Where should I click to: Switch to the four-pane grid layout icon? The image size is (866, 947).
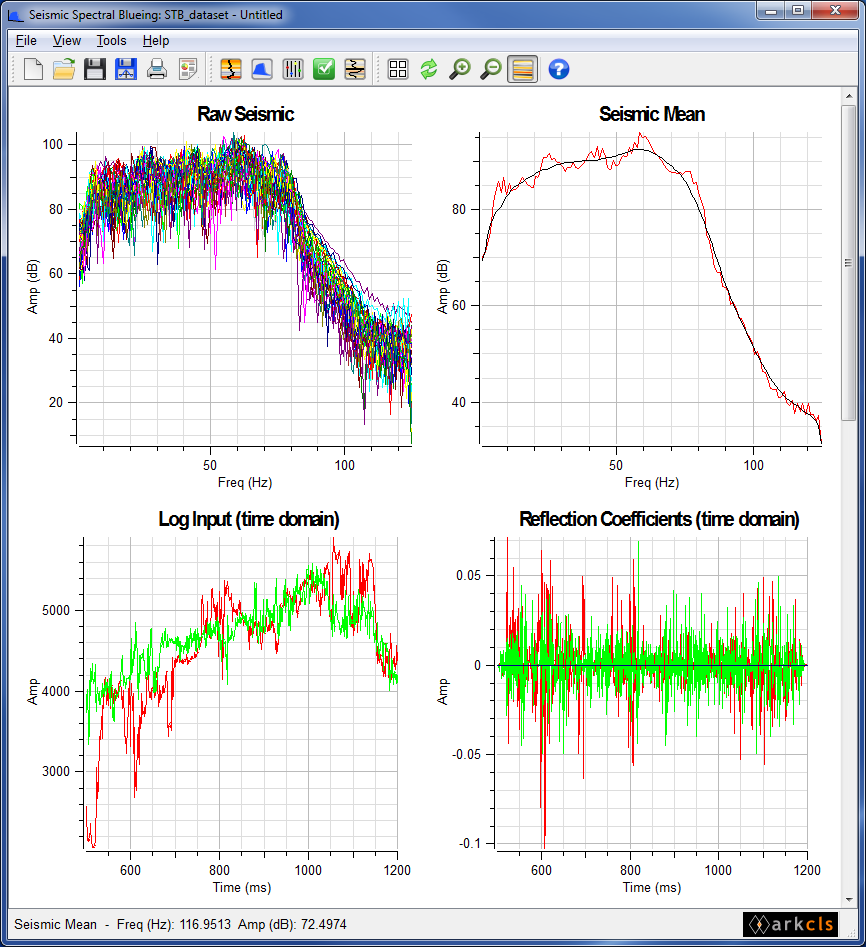point(398,69)
